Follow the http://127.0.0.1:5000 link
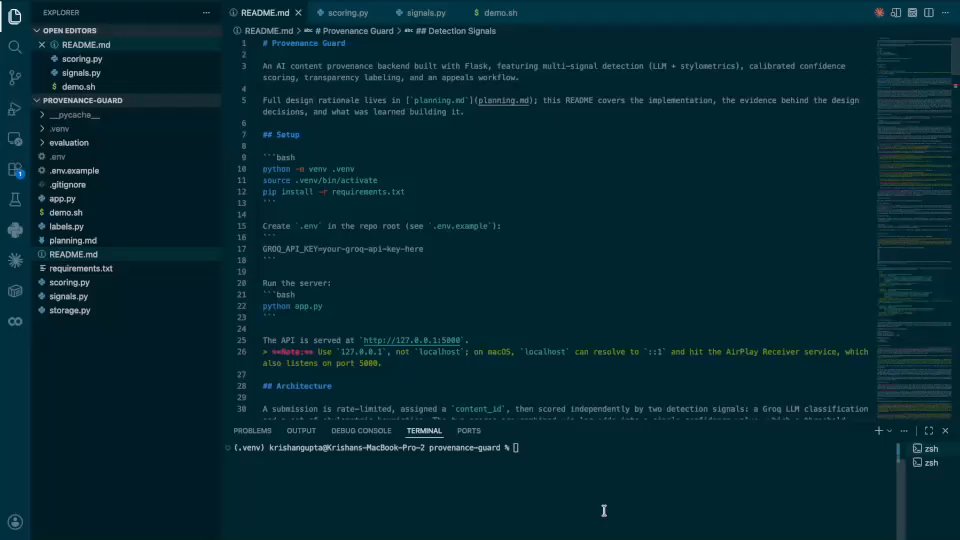Viewport: 960px width, 540px height. (412, 340)
